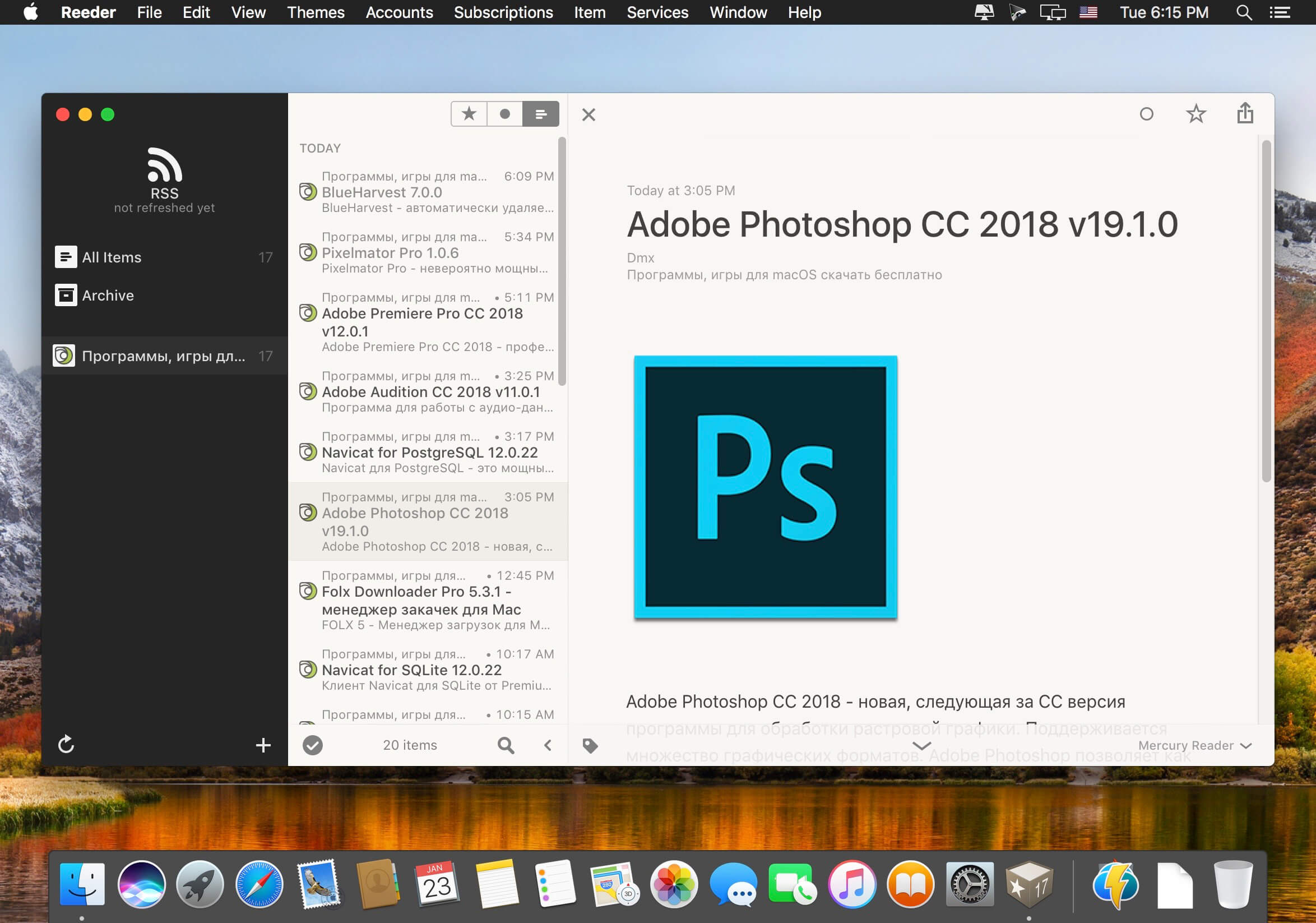
Task: Open Launchpad from the Dock
Action: [x=200, y=884]
